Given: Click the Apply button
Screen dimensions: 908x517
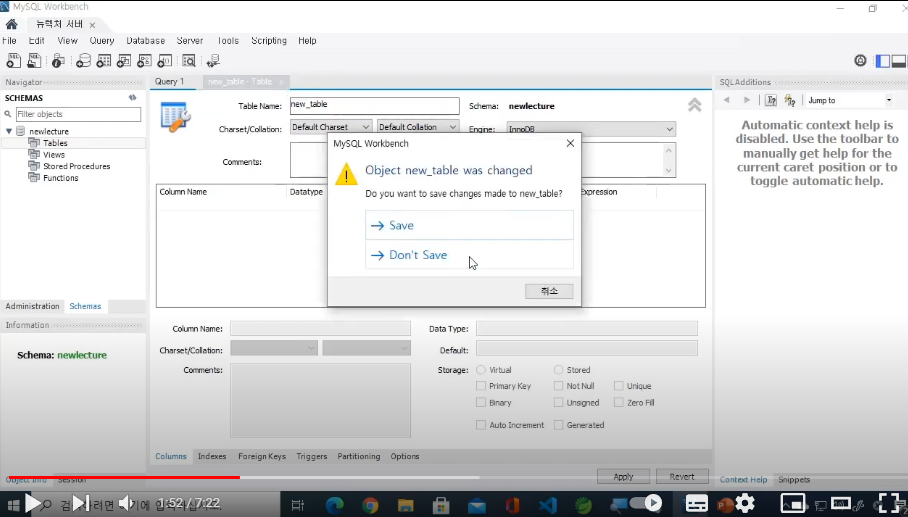Looking at the screenshot, I should coord(623,476).
